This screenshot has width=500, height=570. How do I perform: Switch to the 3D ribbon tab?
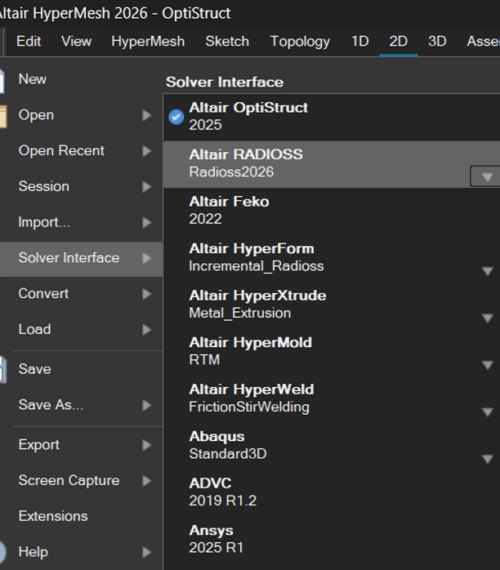(x=437, y=41)
